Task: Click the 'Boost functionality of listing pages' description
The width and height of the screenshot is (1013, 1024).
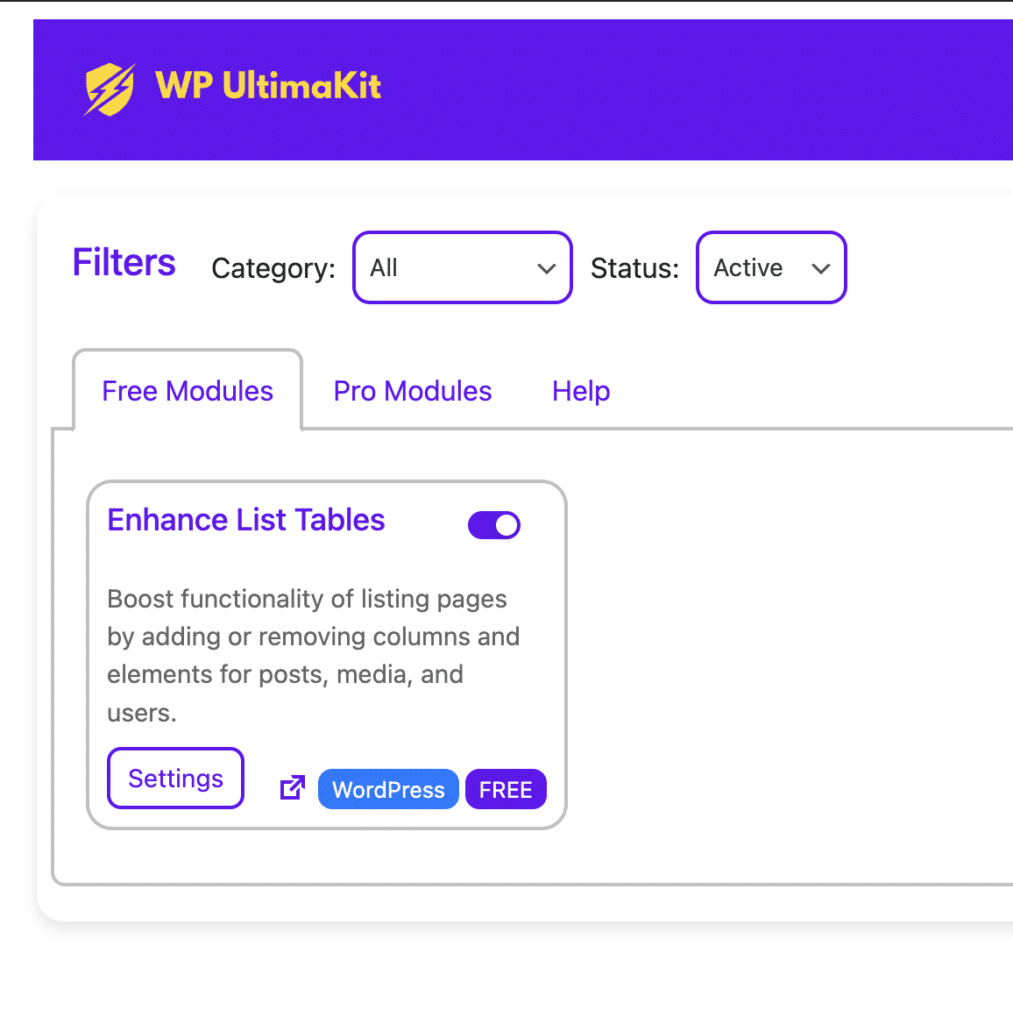Action: coord(314,655)
